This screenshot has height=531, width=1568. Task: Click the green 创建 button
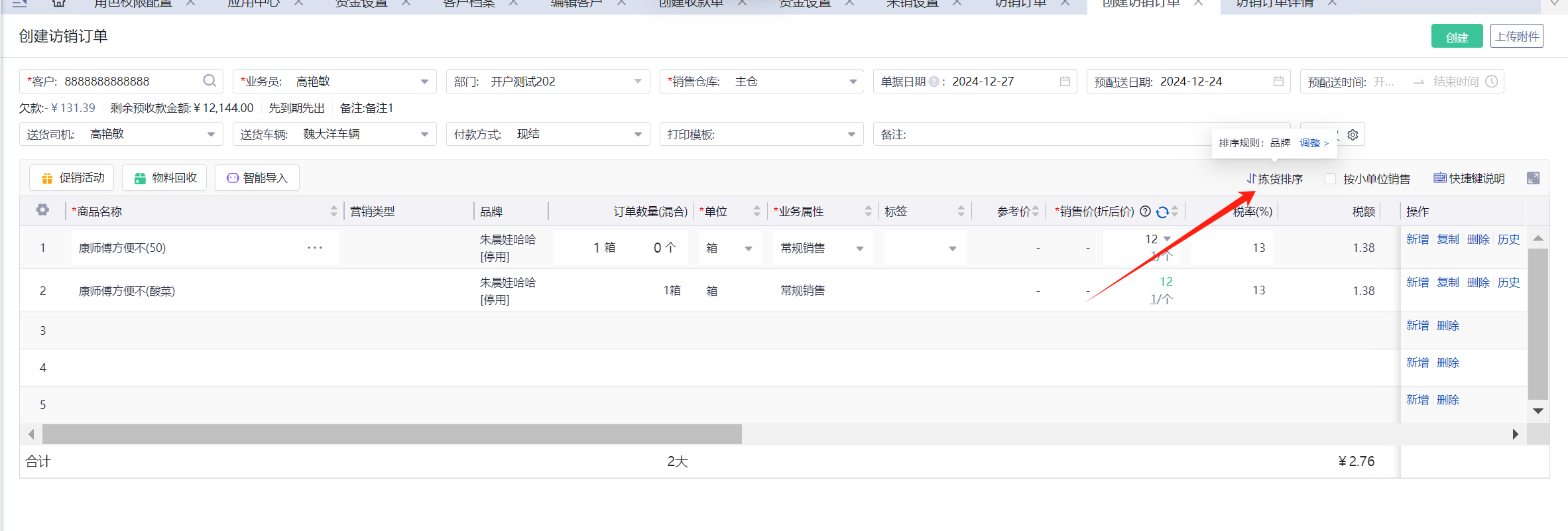click(1457, 37)
